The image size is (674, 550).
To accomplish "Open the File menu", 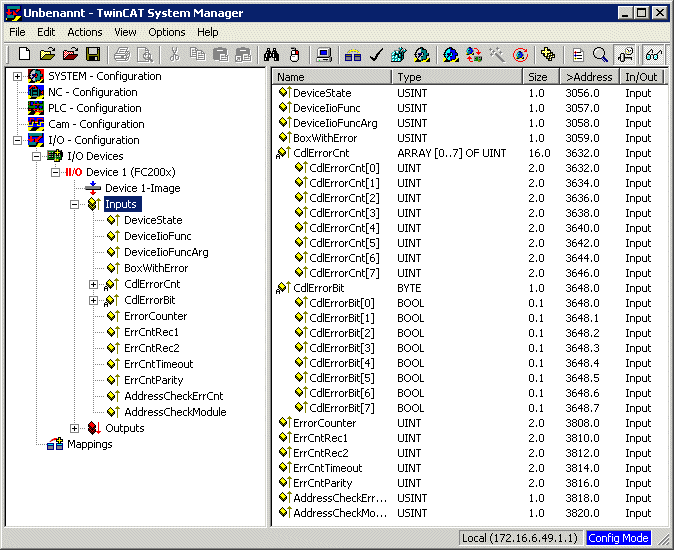I will click(x=17, y=32).
